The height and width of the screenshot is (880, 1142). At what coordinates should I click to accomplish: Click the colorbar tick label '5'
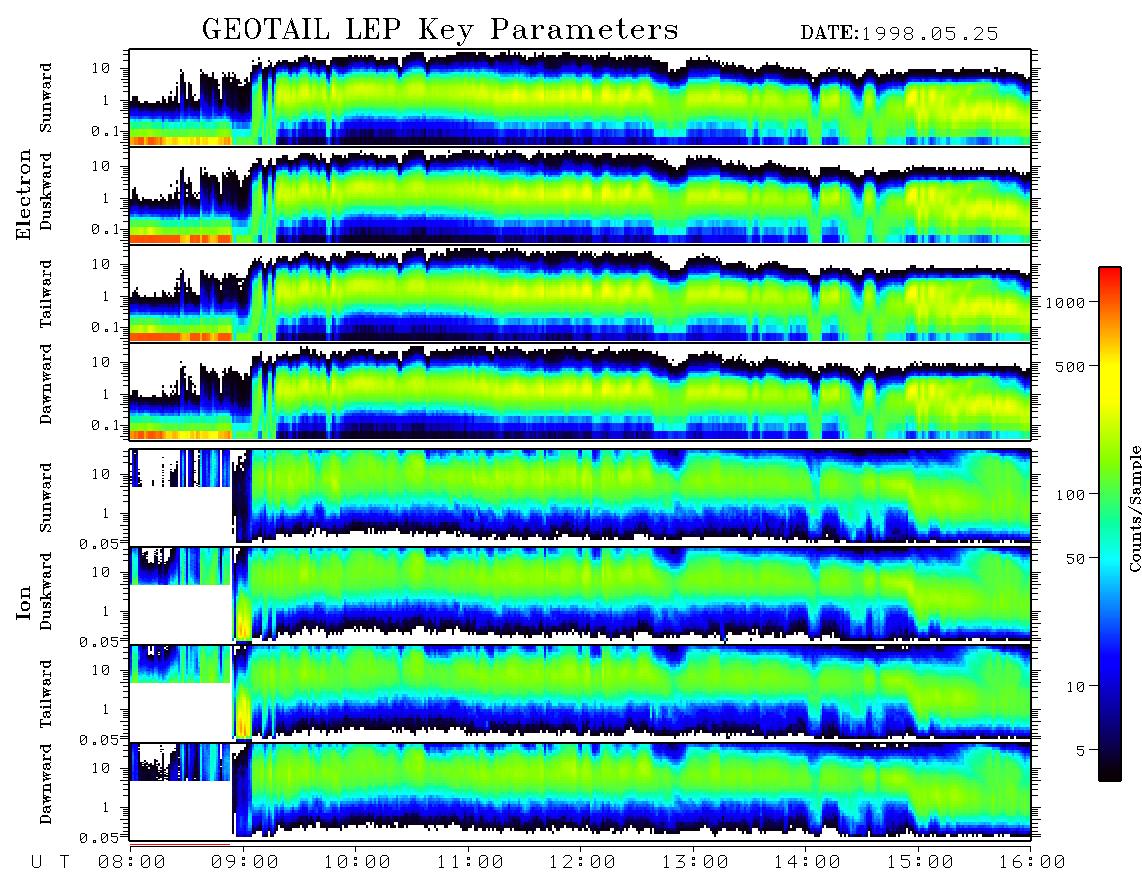pyautogui.click(x=1080, y=750)
